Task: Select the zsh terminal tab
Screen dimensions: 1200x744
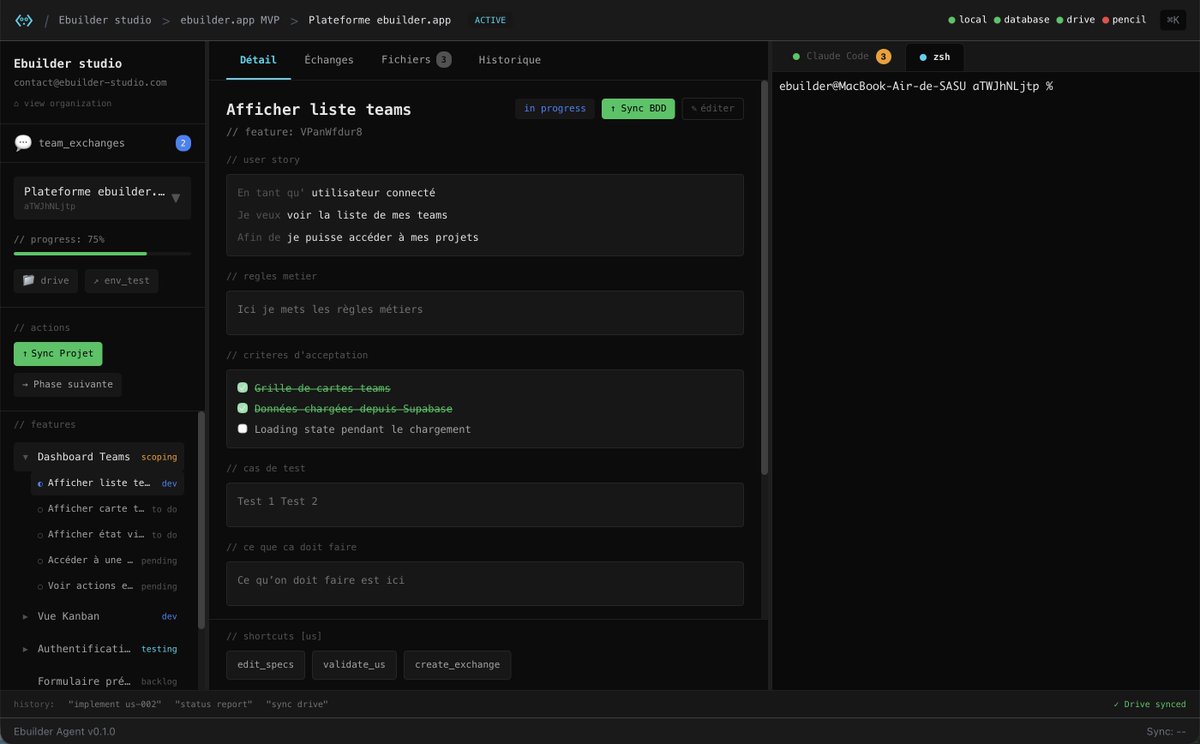Action: point(935,57)
